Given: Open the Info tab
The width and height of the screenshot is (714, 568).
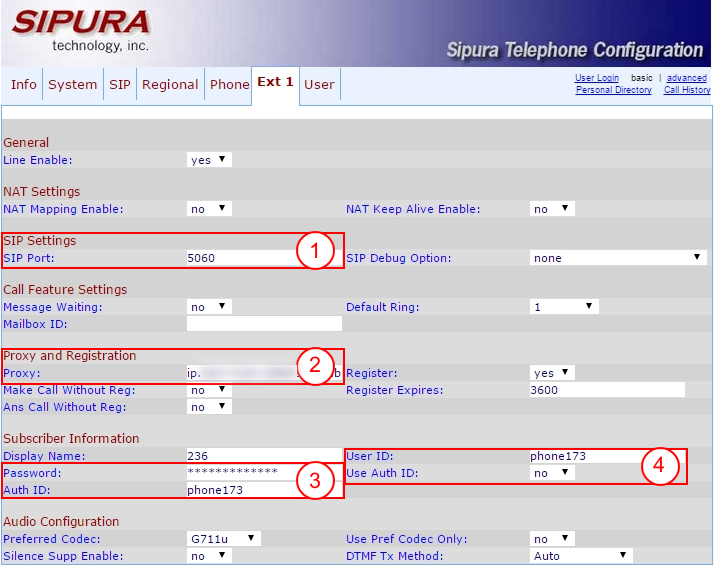Looking at the screenshot, I should tap(24, 84).
